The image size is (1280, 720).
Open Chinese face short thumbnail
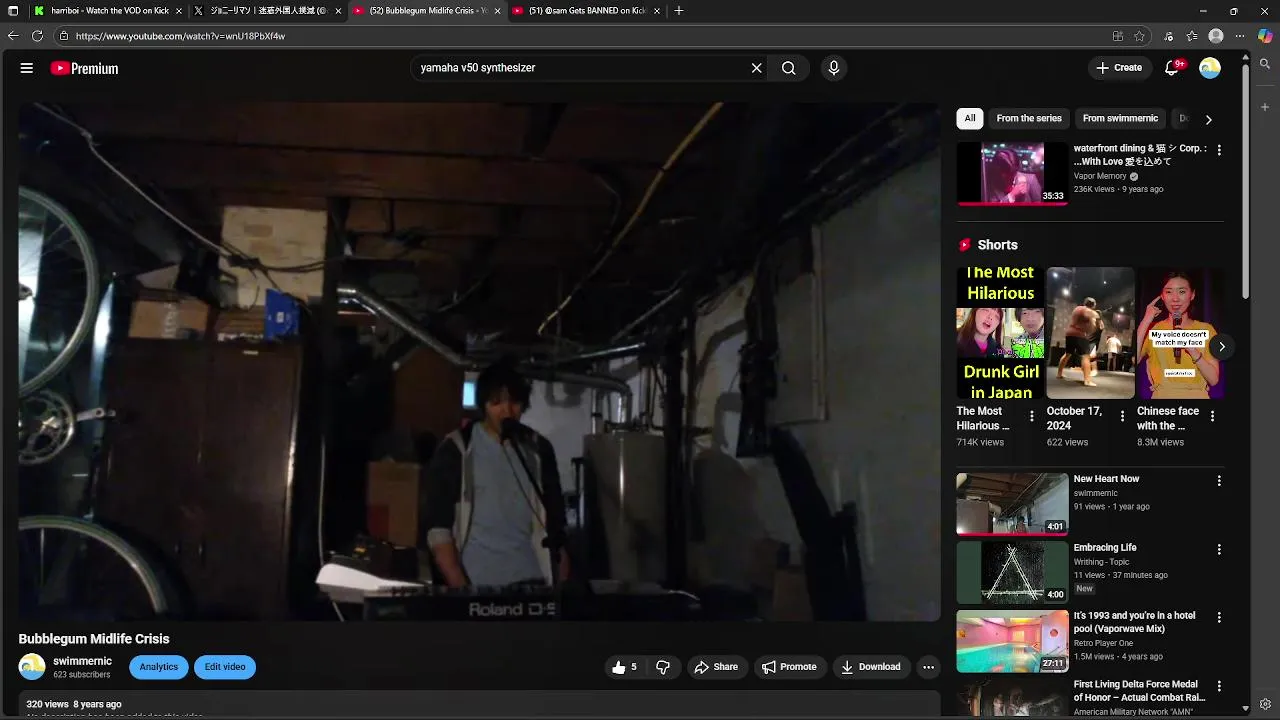pyautogui.click(x=1180, y=333)
